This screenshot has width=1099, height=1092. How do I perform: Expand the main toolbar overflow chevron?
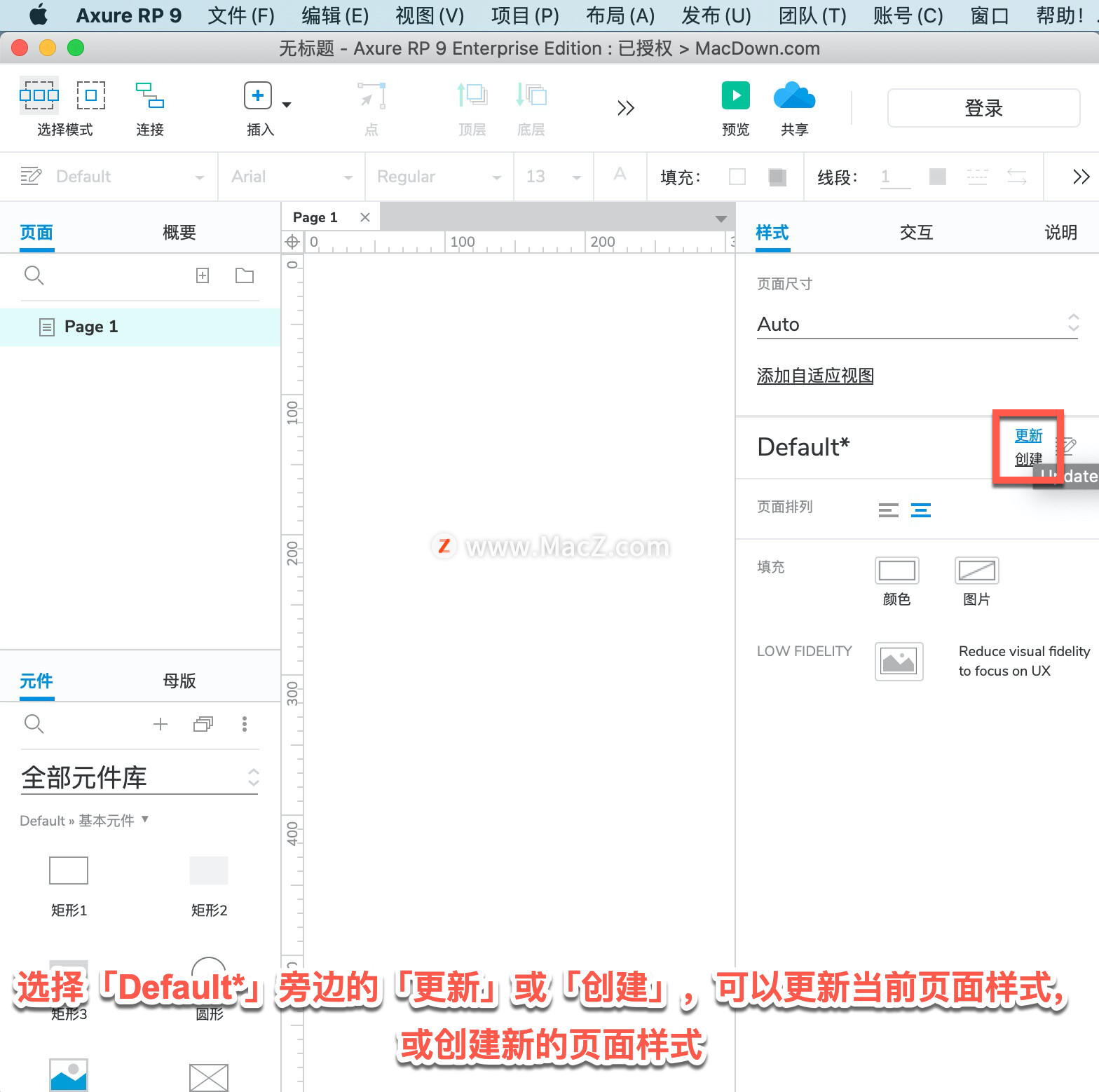[x=626, y=108]
